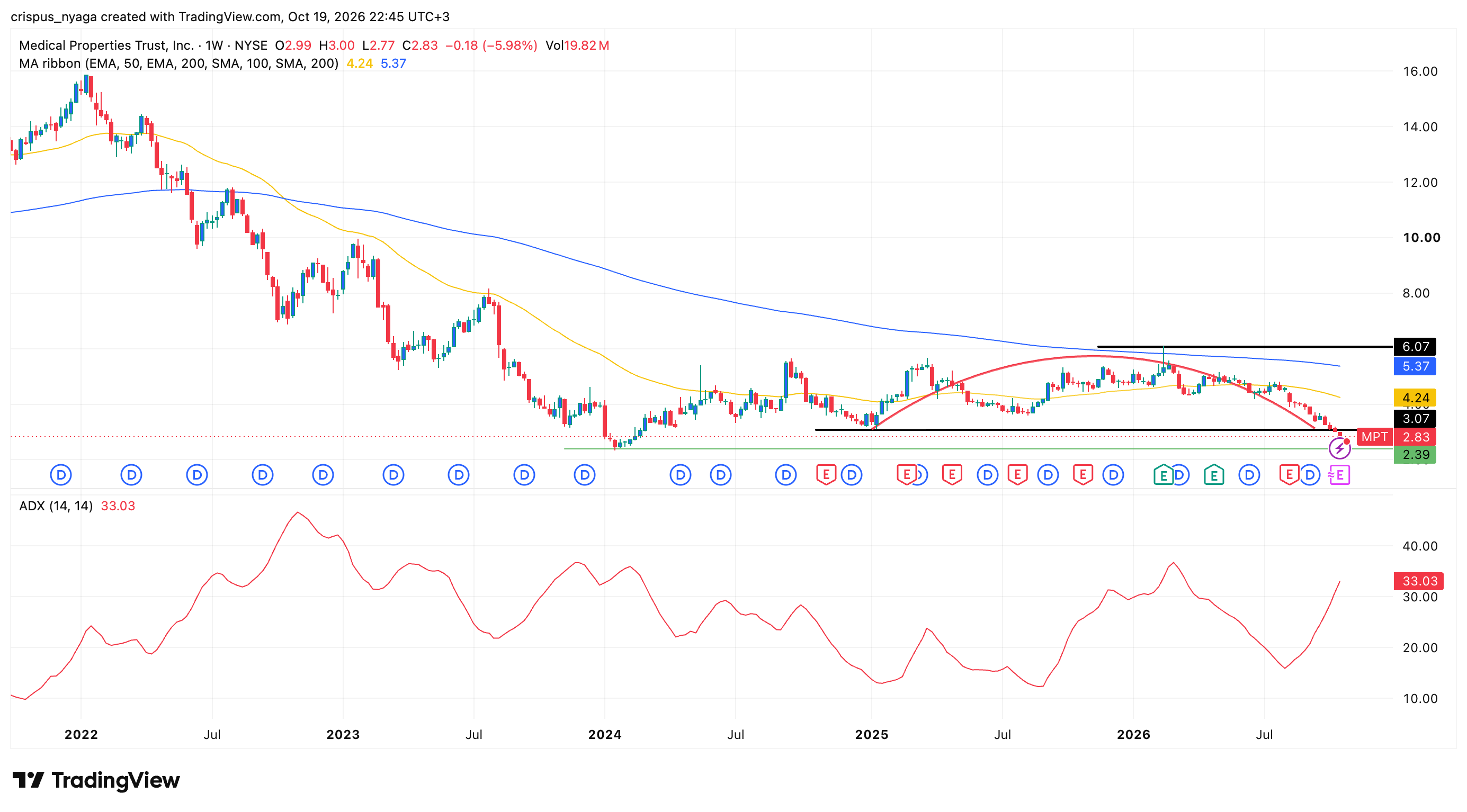Click the red 33.03 ADX axis label
This screenshot has width=1467, height=812.
tap(1419, 581)
